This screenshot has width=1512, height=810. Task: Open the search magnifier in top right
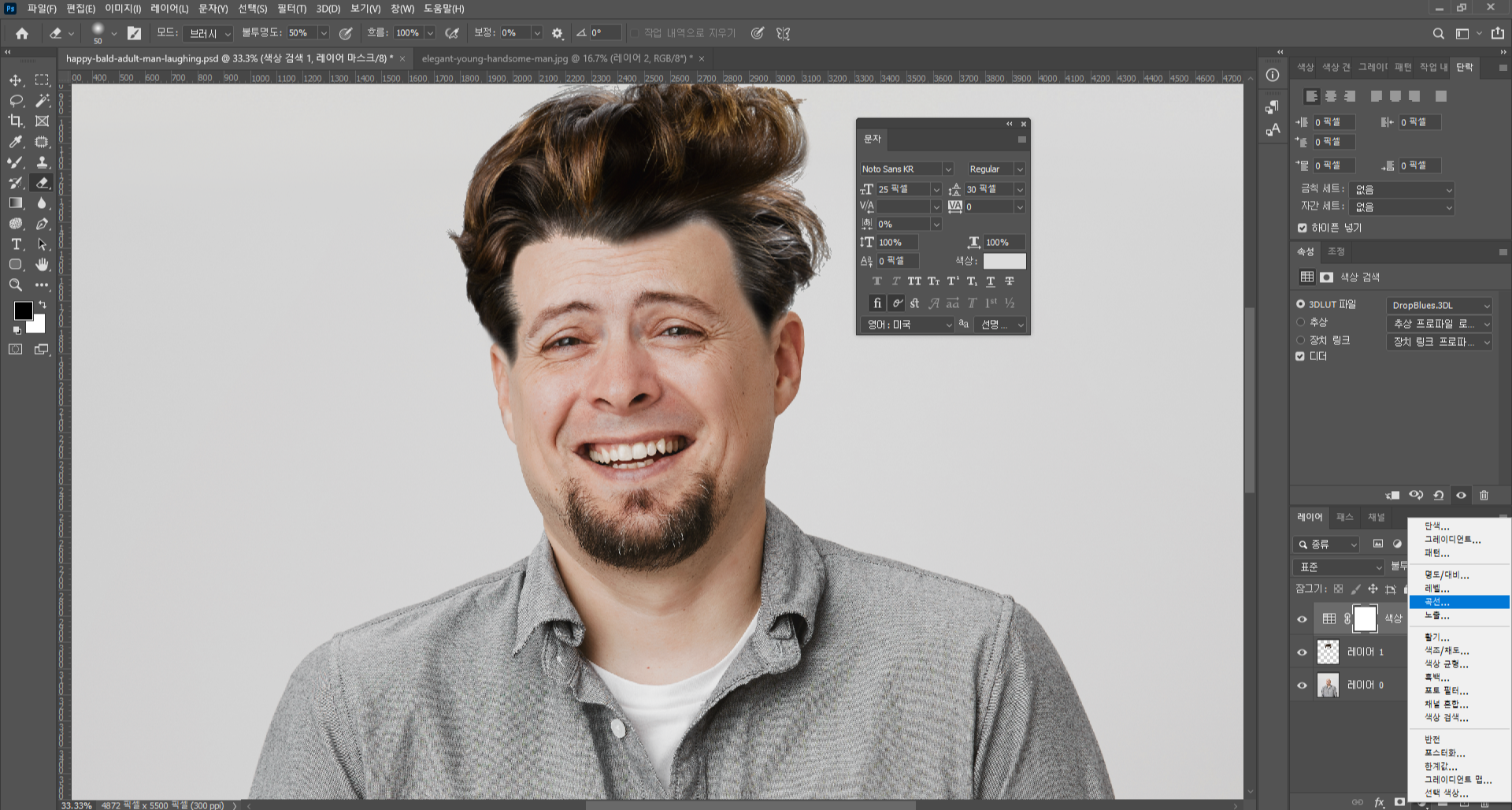pyautogui.click(x=1438, y=33)
